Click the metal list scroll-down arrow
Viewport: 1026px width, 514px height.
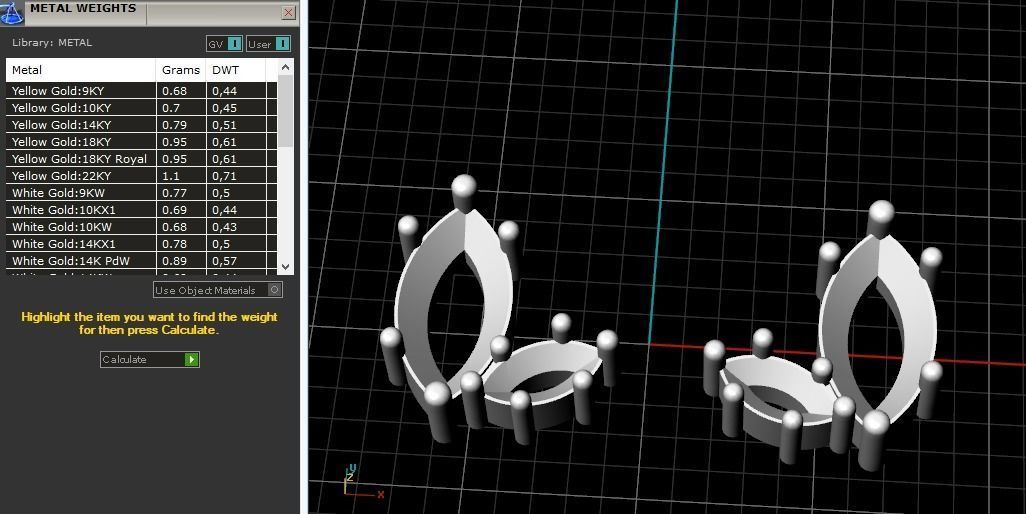click(285, 267)
